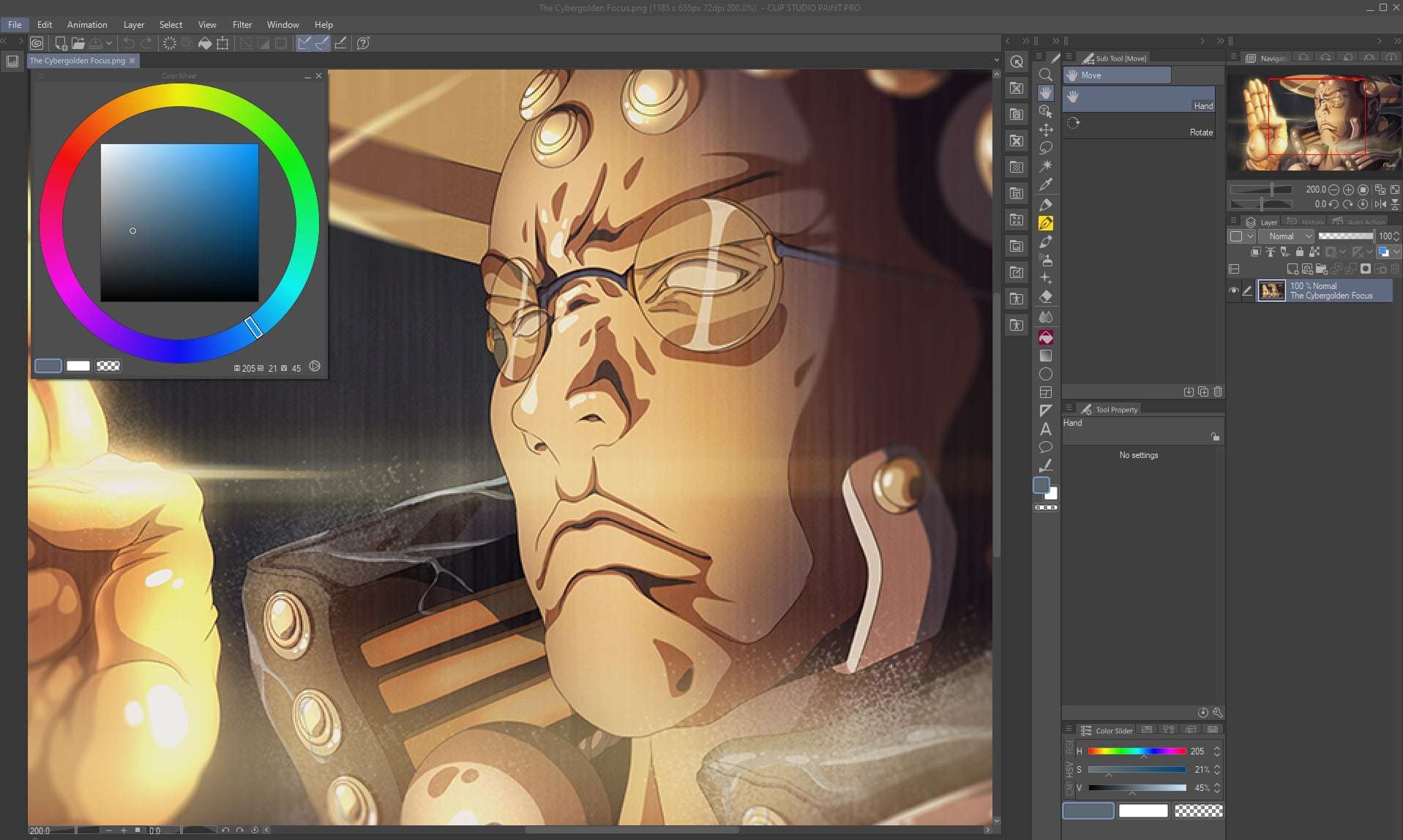The image size is (1403, 840).
Task: Toggle Lock Layer padlock icon
Action: [1300, 252]
